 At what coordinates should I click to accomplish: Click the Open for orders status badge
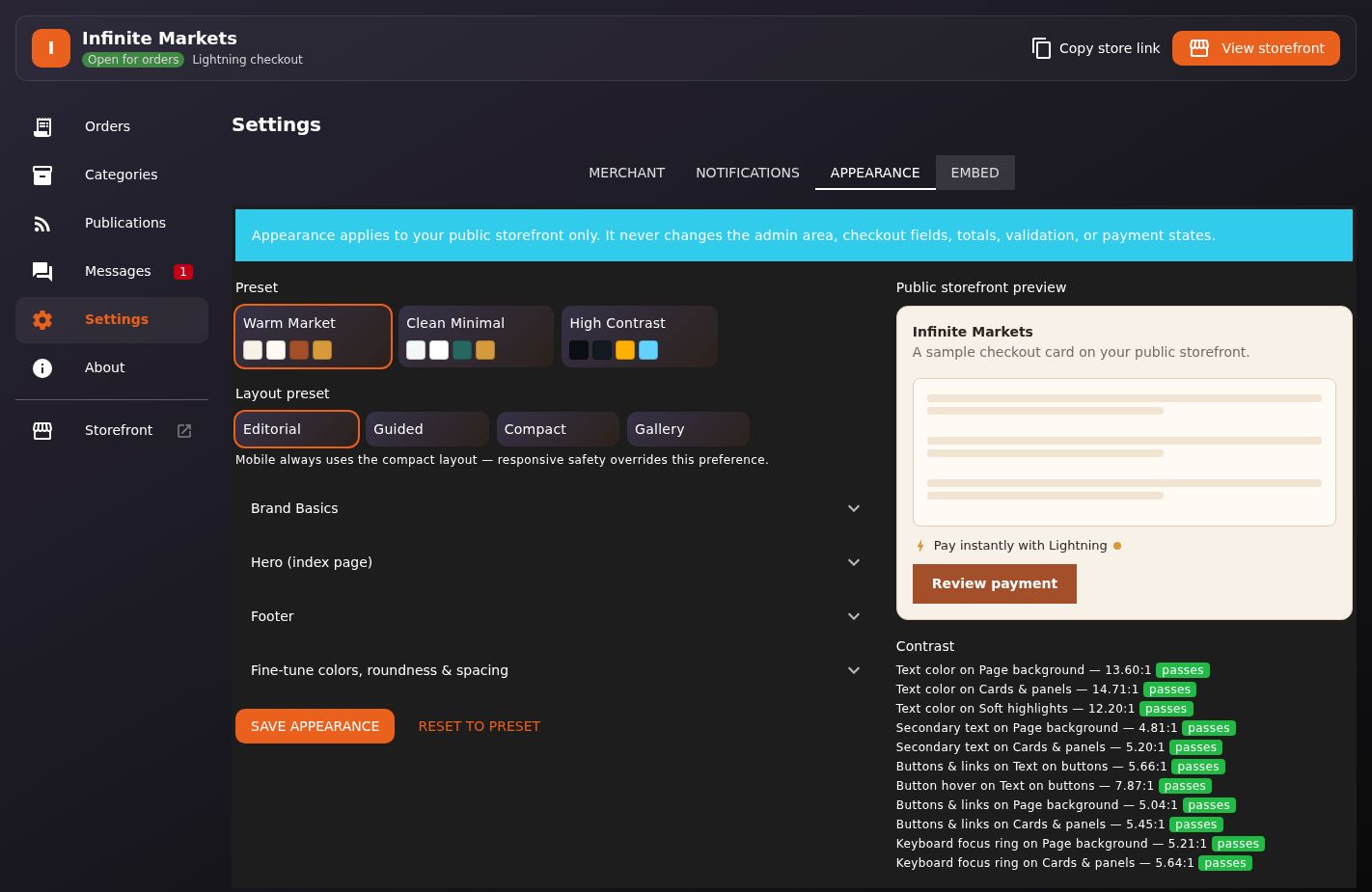133,60
